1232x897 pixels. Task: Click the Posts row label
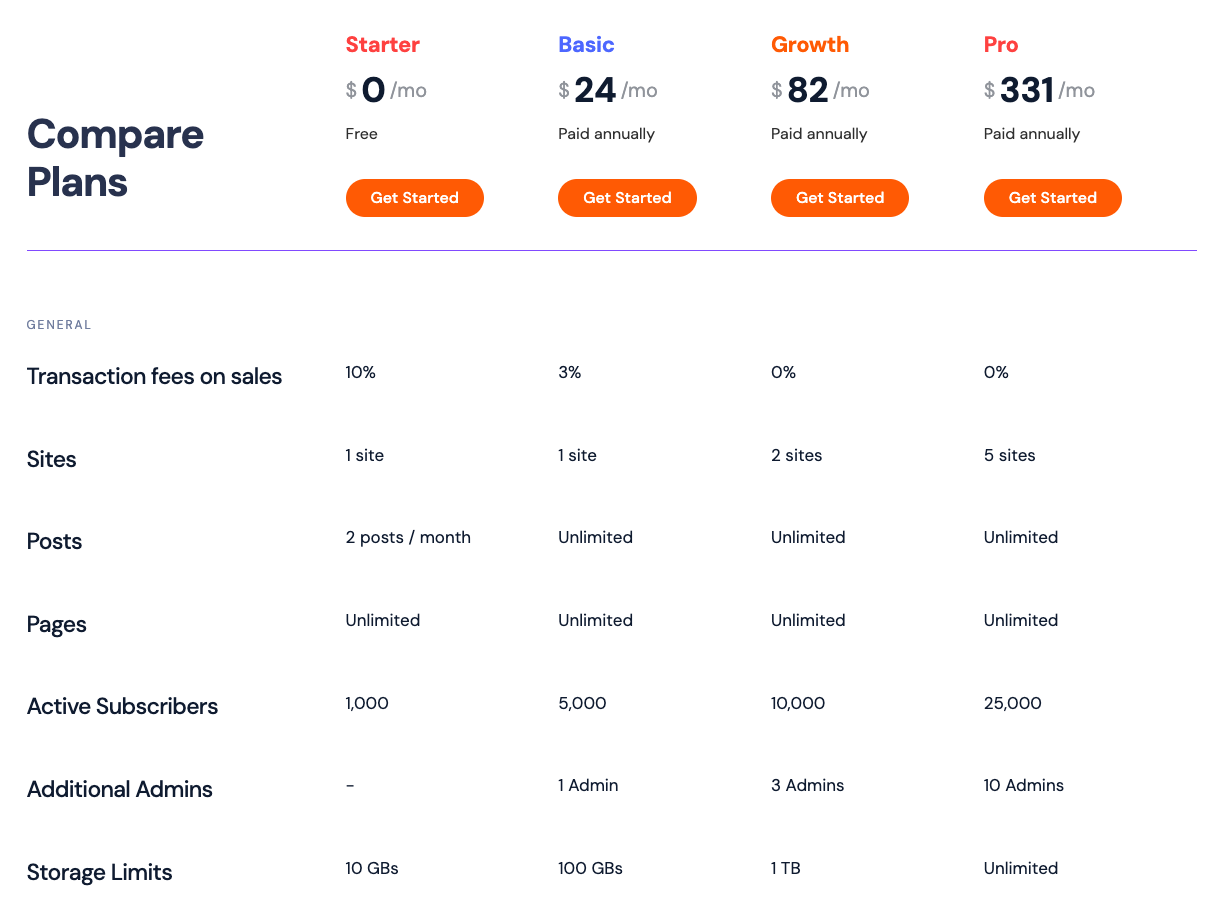pyautogui.click(x=54, y=542)
